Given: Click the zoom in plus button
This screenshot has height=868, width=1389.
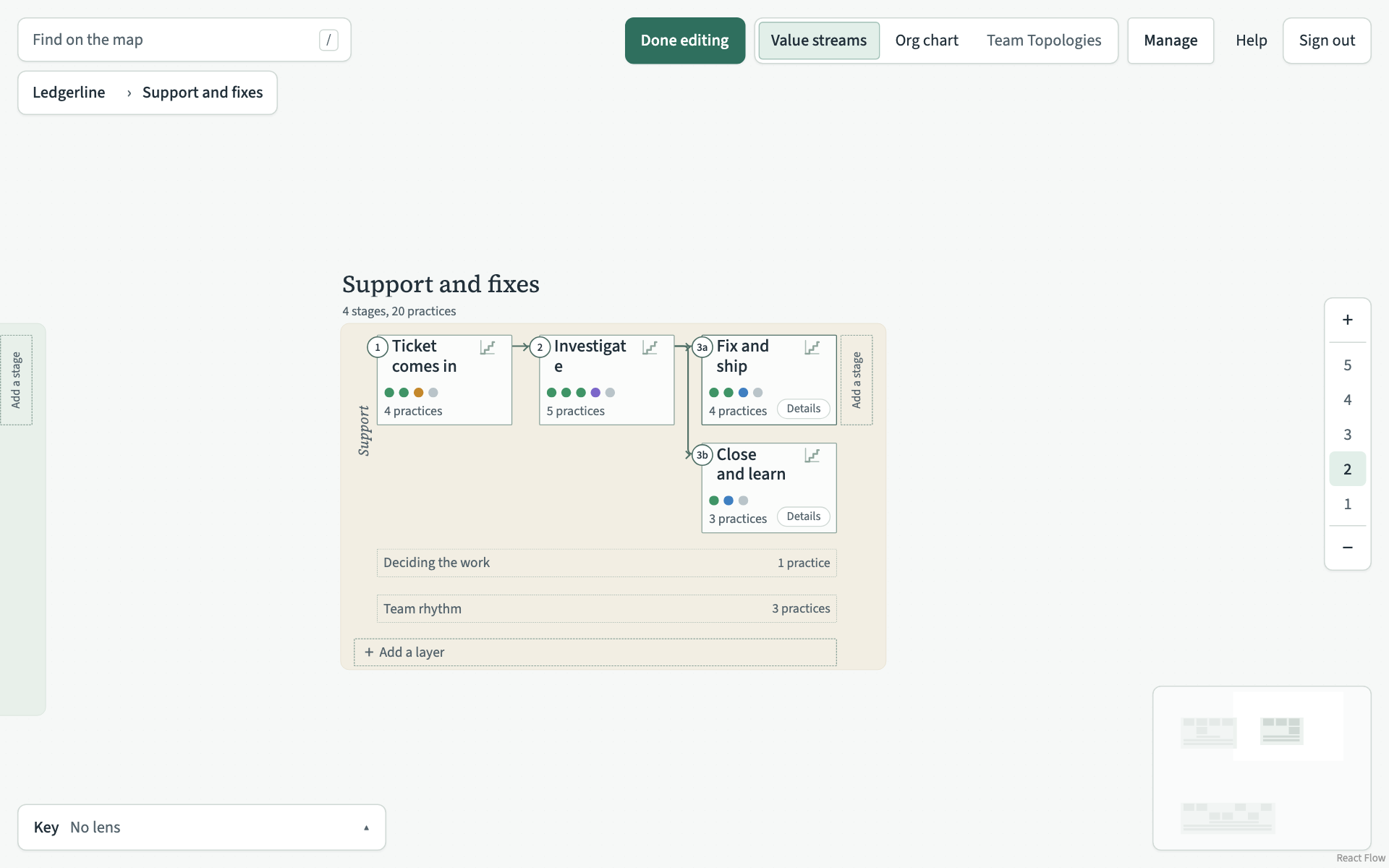Looking at the screenshot, I should tap(1347, 320).
